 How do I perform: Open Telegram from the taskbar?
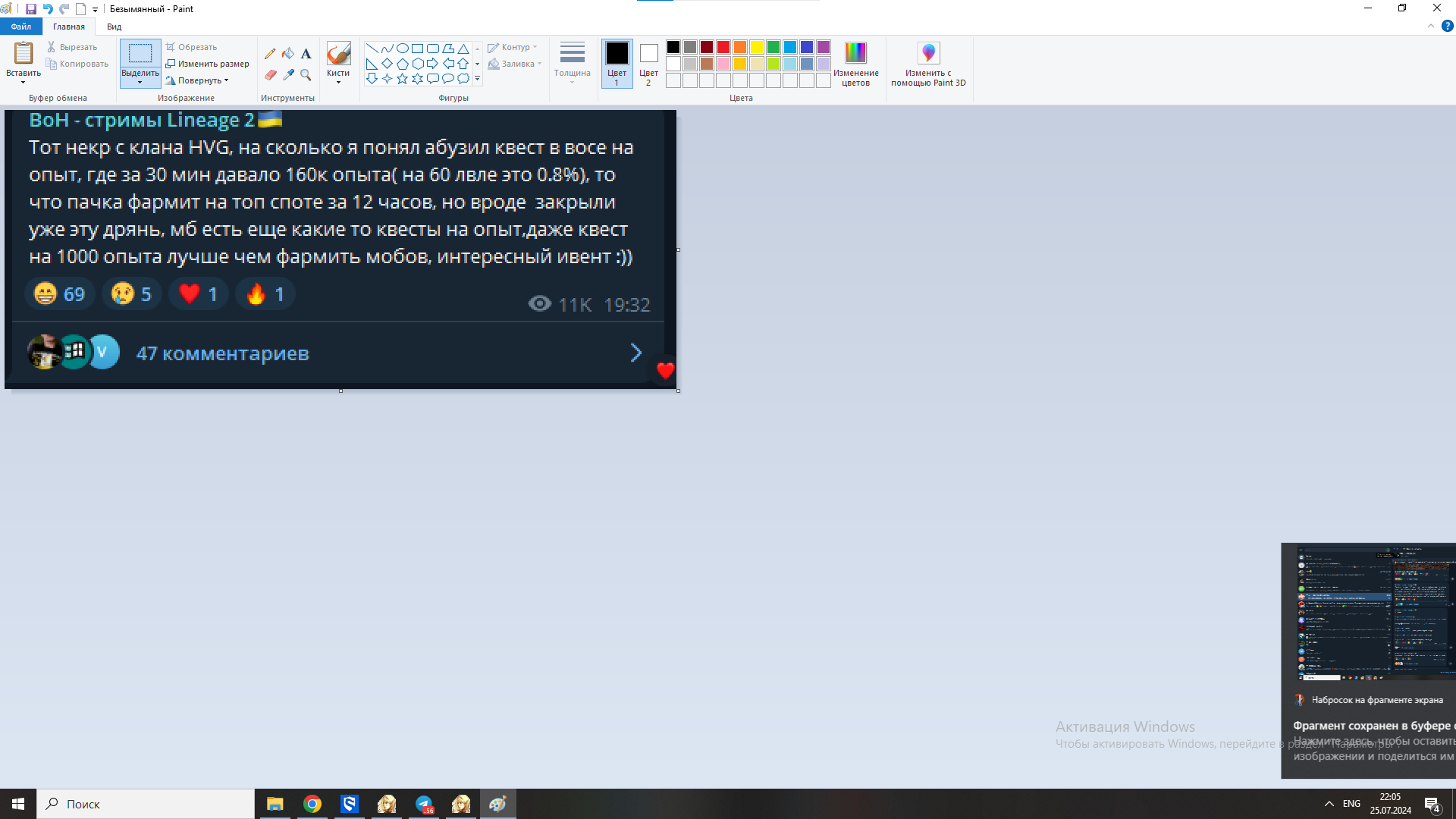pos(424,804)
